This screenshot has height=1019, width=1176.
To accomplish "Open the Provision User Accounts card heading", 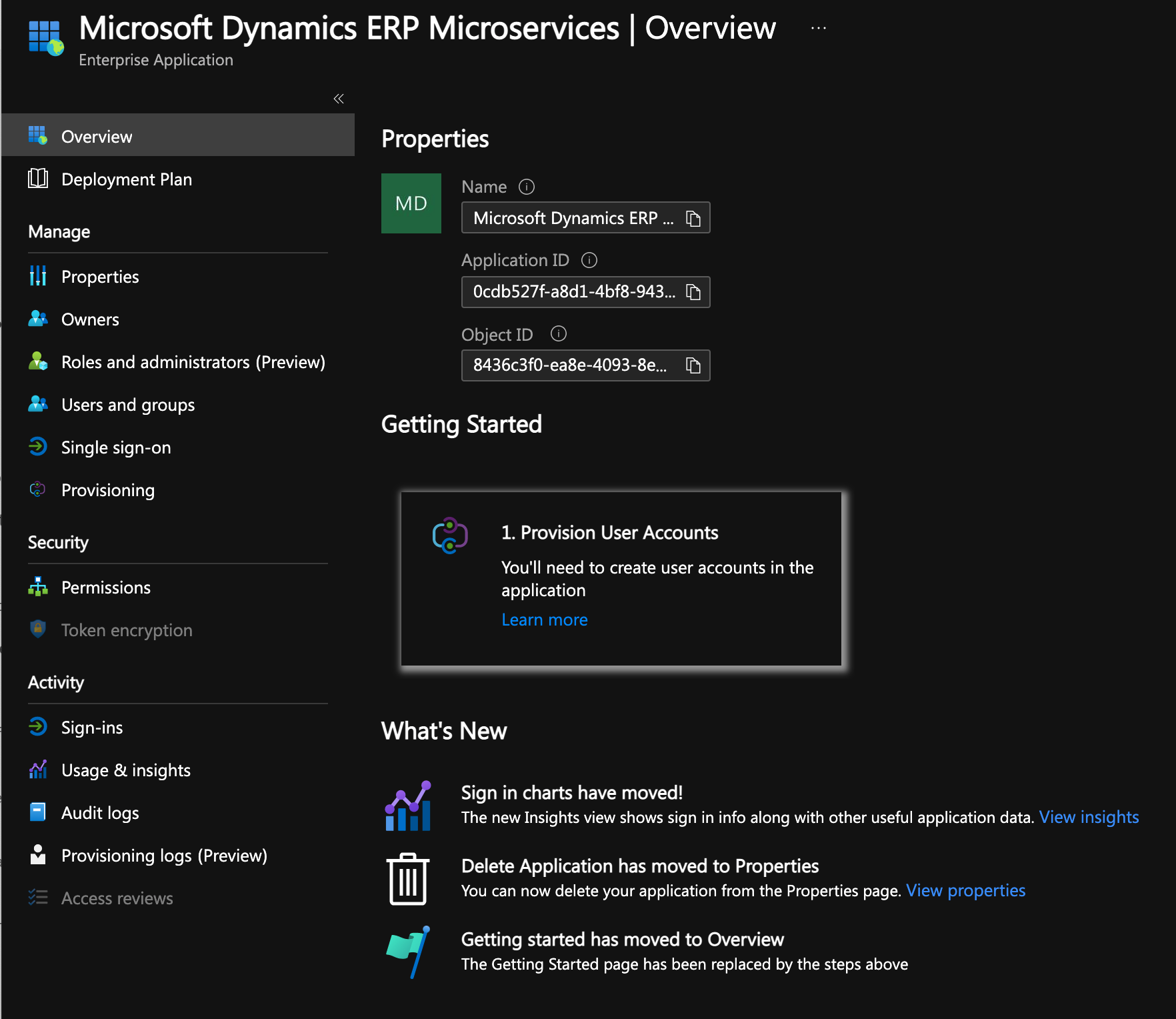I will point(610,533).
